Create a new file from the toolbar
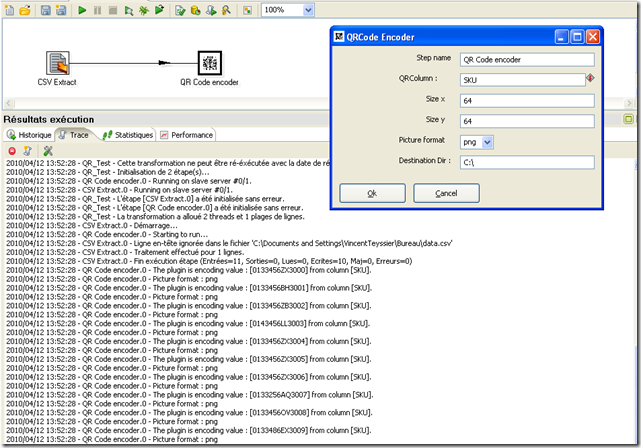This screenshot has height=448, width=641. [9, 10]
